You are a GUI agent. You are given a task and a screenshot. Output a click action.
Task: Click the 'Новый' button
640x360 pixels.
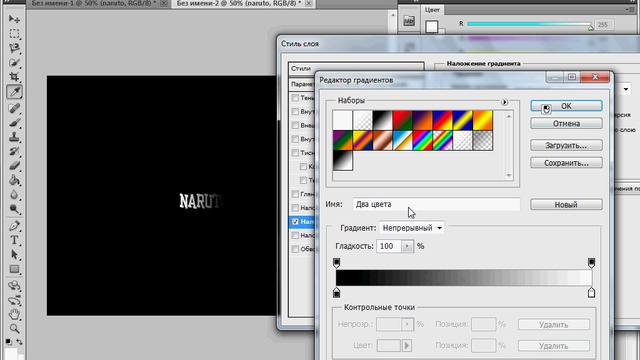click(x=566, y=204)
